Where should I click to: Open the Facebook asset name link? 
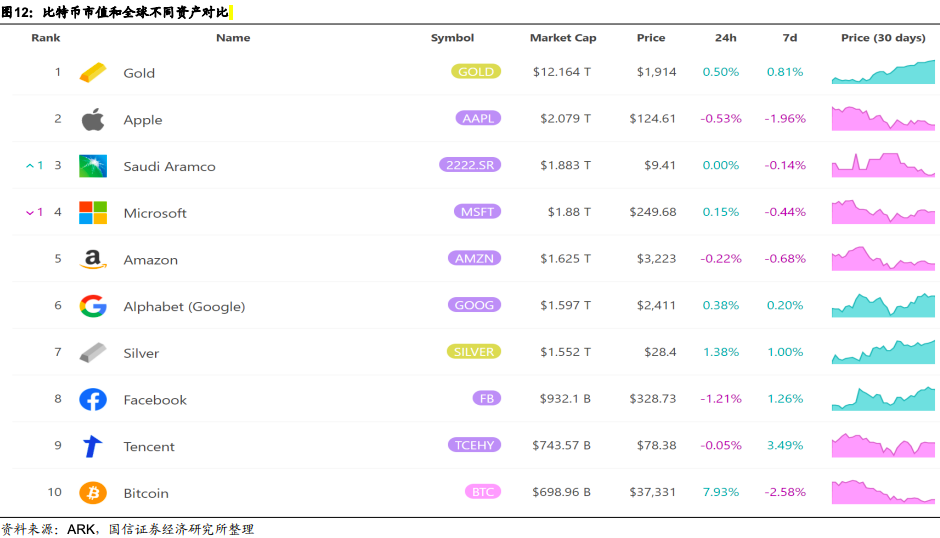(x=155, y=400)
